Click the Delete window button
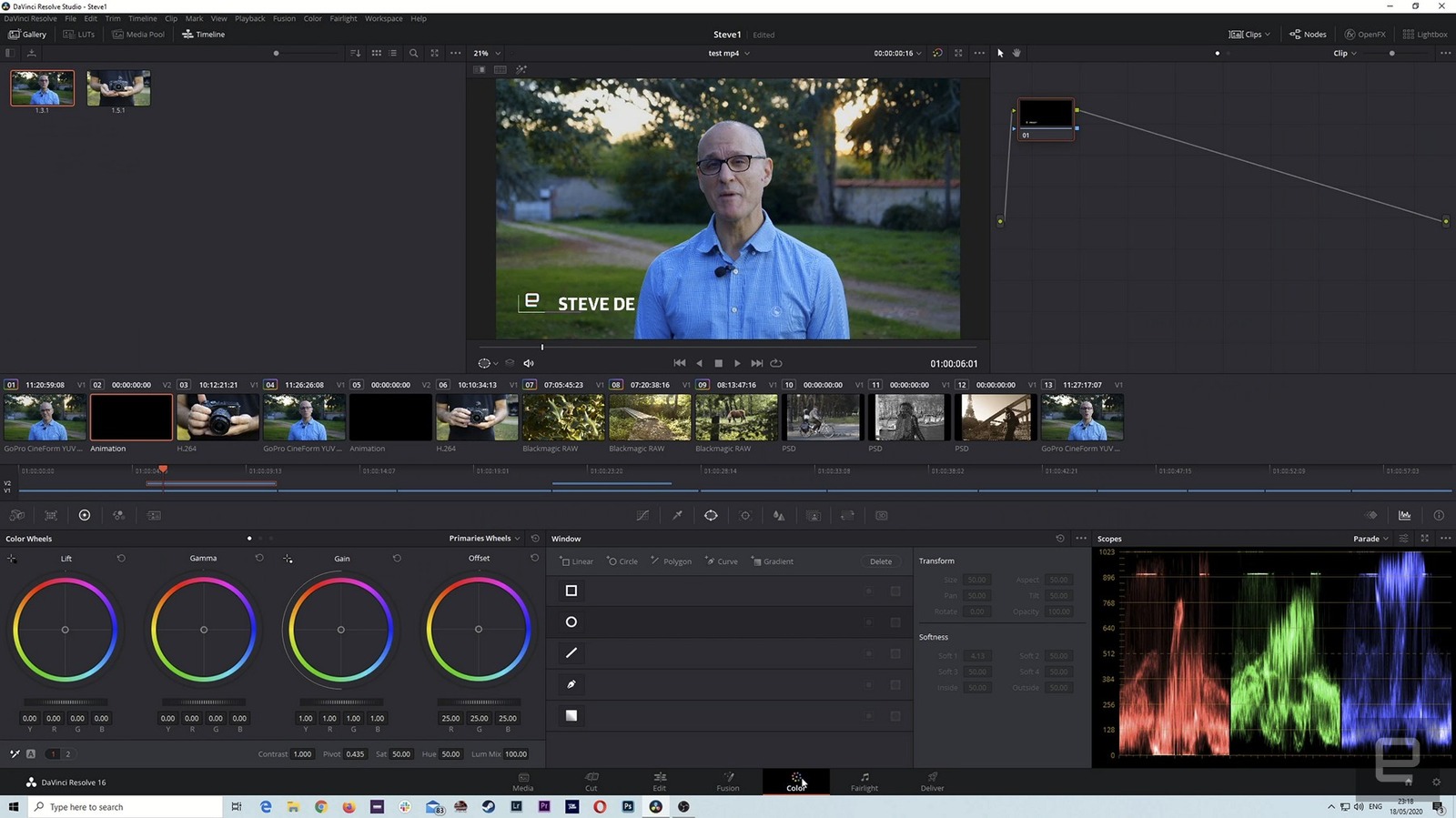Viewport: 1456px width, 818px height. pyautogui.click(x=880, y=561)
